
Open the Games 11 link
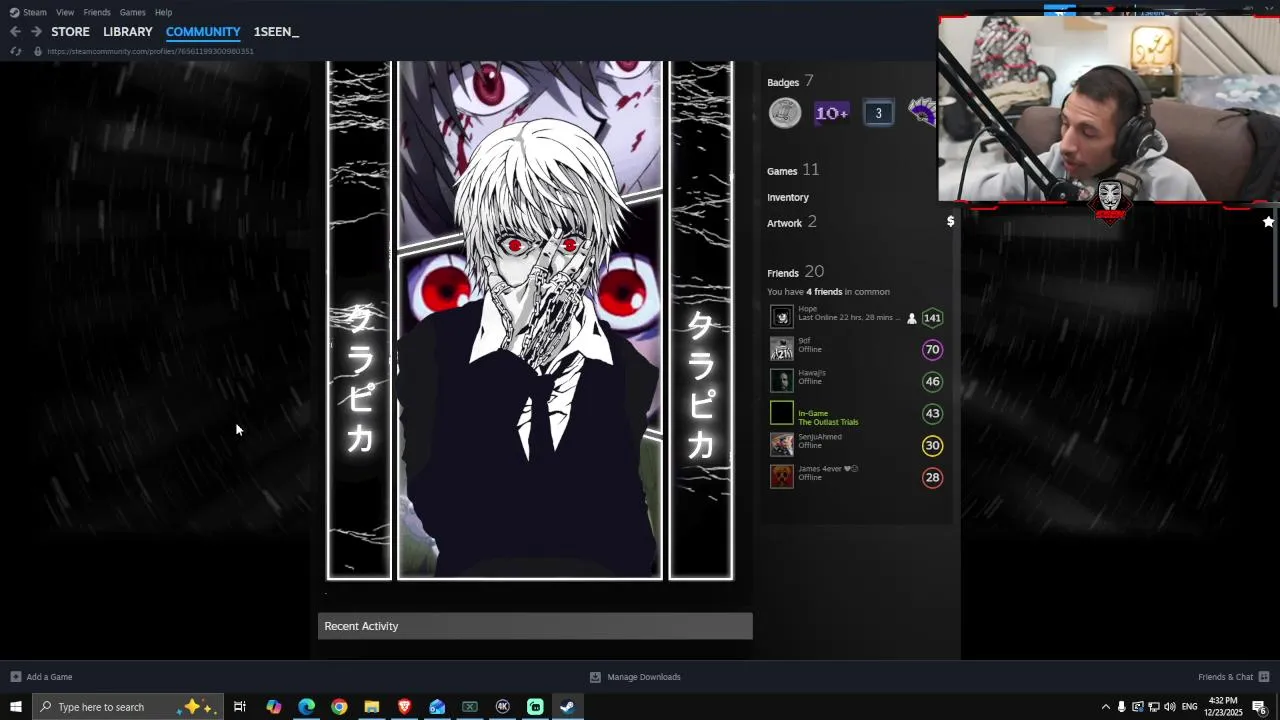click(793, 171)
